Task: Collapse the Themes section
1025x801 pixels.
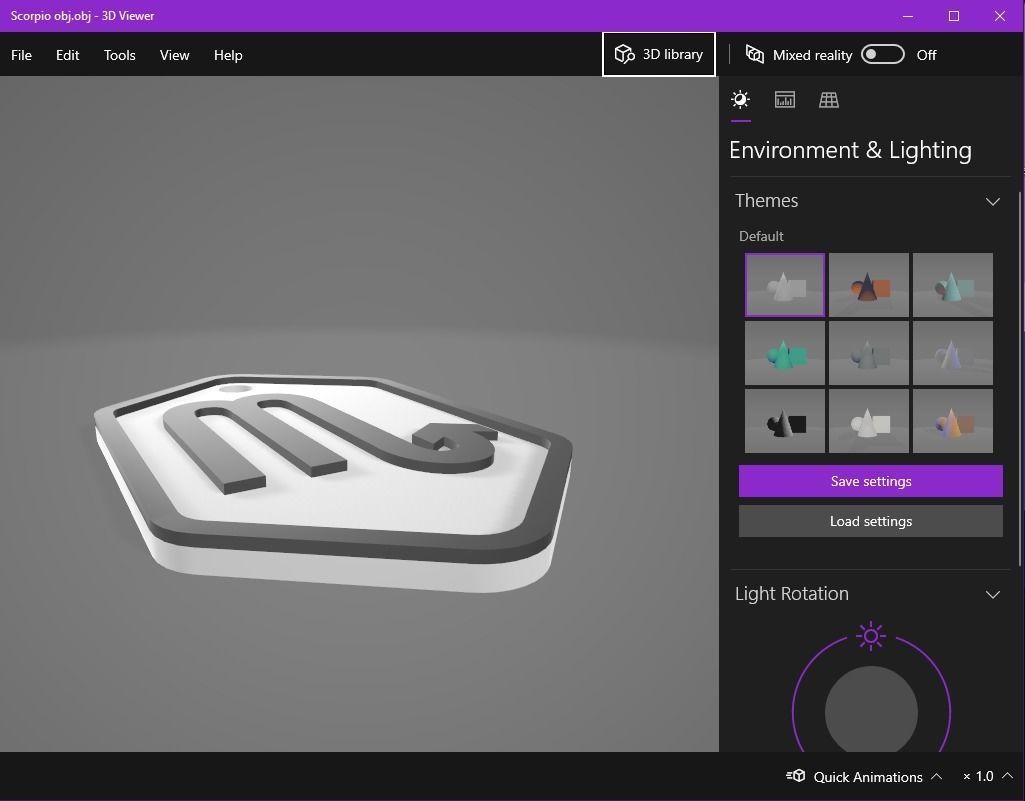Action: point(992,201)
